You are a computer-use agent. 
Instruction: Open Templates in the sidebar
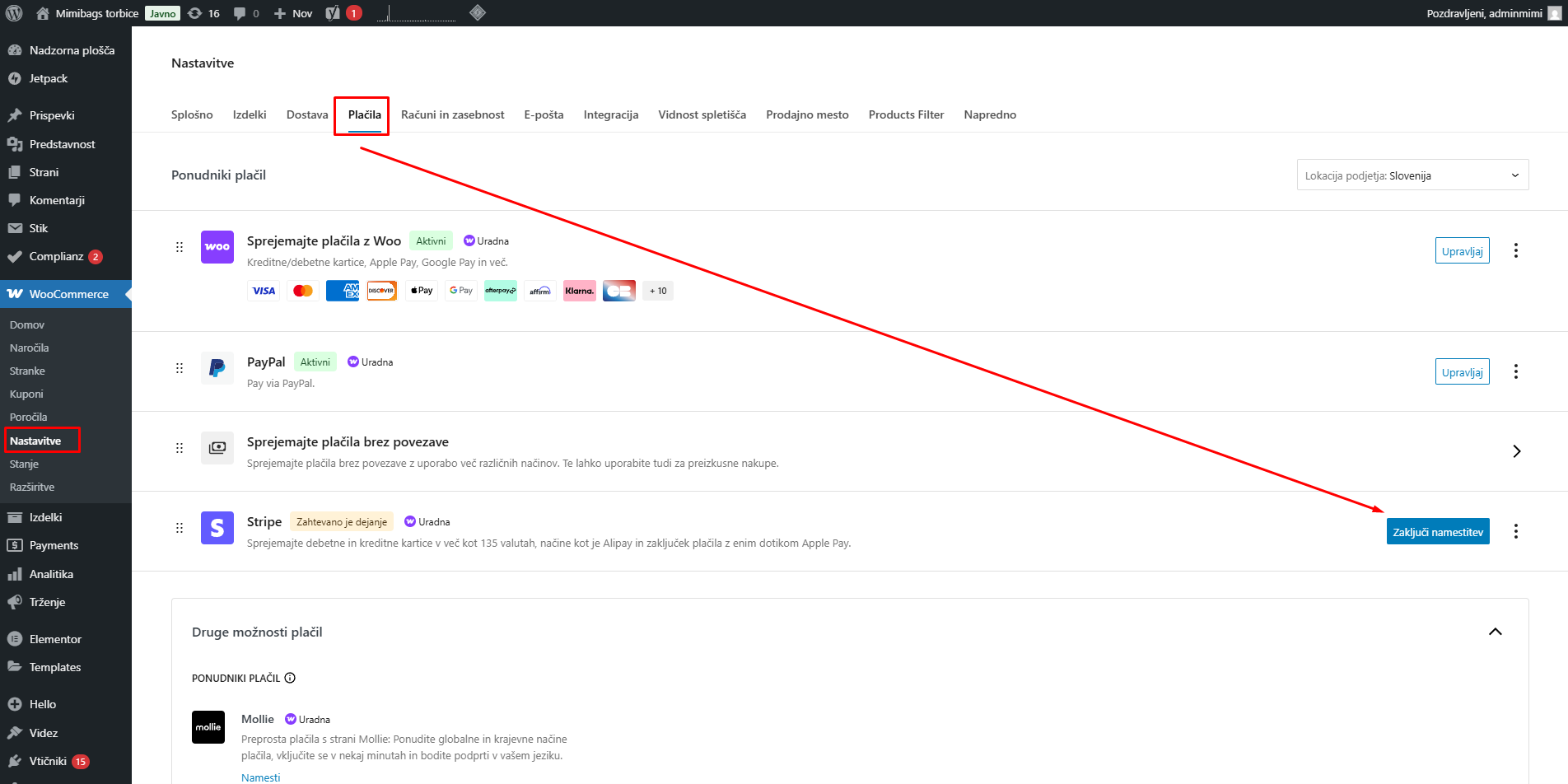66,667
